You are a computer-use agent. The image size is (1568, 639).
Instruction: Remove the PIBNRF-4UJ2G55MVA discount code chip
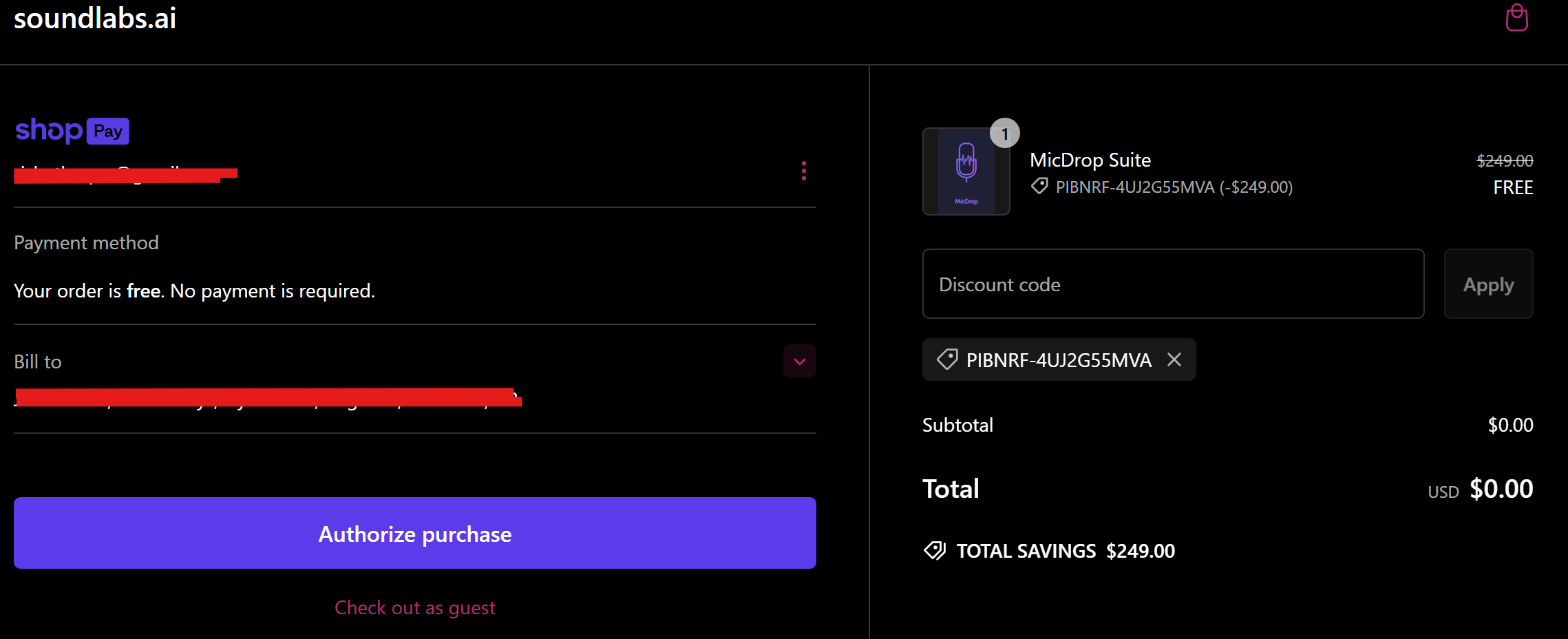[x=1174, y=359]
